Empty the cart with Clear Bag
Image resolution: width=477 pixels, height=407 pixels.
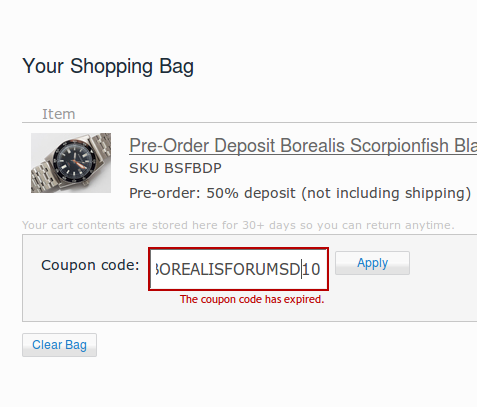tap(59, 345)
